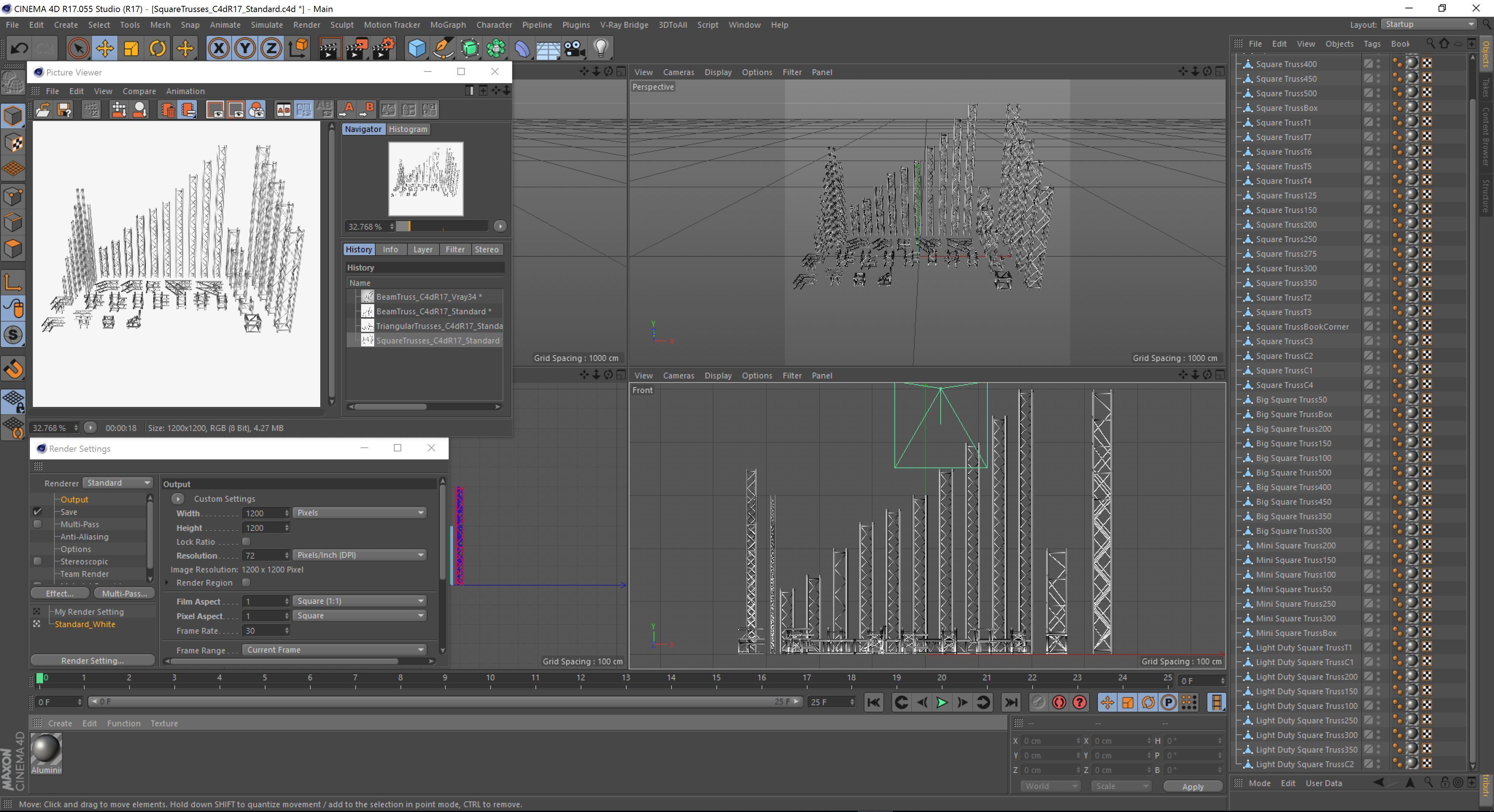Click the Effect... button
The height and width of the screenshot is (812, 1494).
pyautogui.click(x=60, y=594)
